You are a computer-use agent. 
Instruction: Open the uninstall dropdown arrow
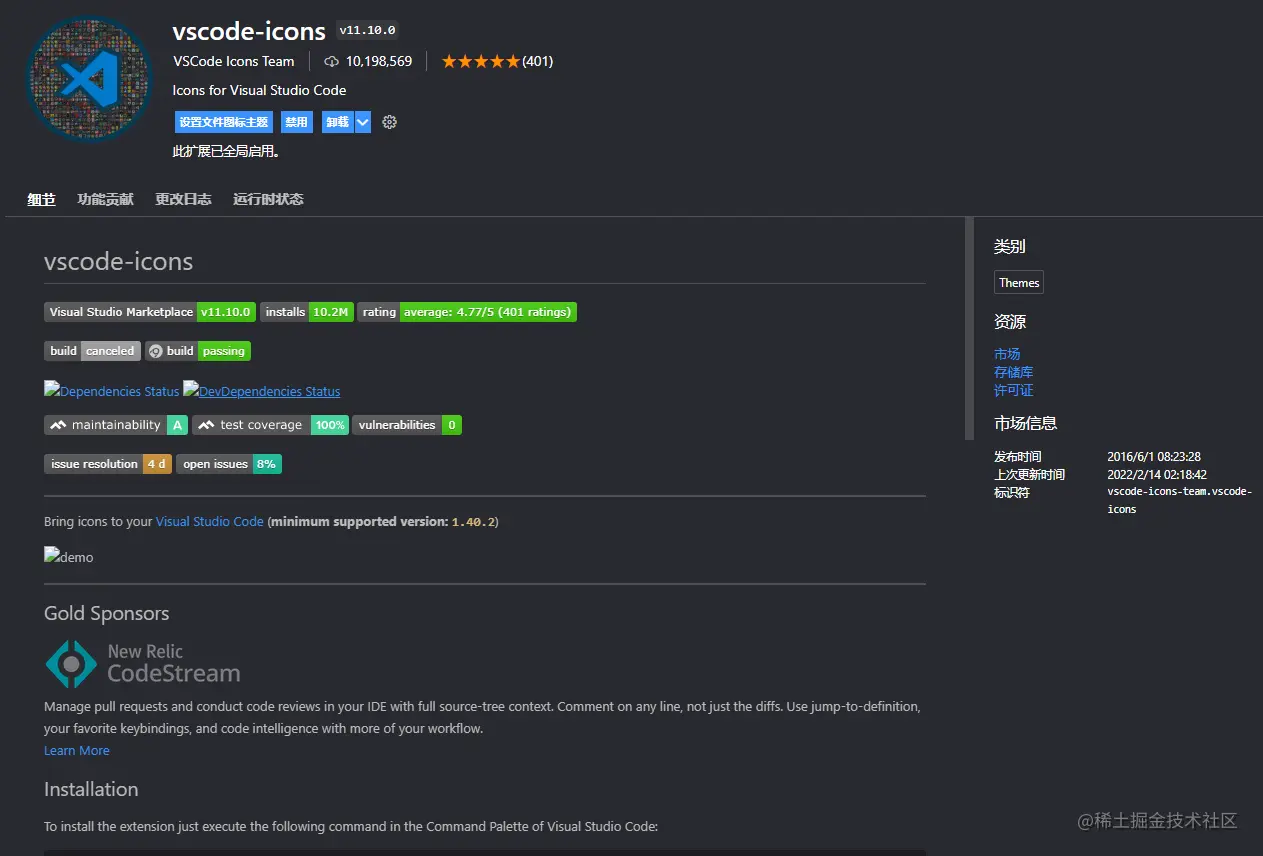(x=363, y=122)
